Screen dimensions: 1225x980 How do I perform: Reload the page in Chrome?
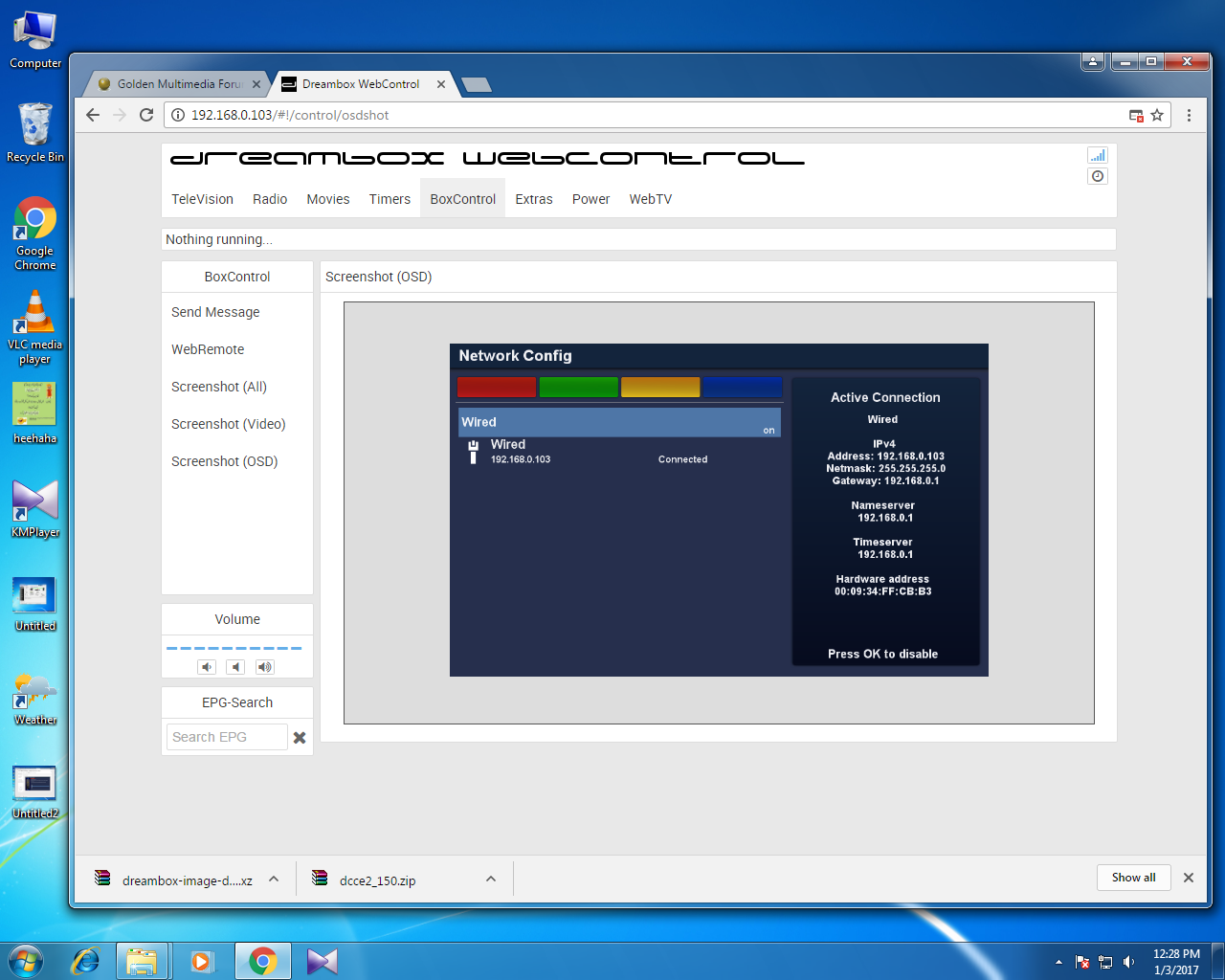point(146,115)
